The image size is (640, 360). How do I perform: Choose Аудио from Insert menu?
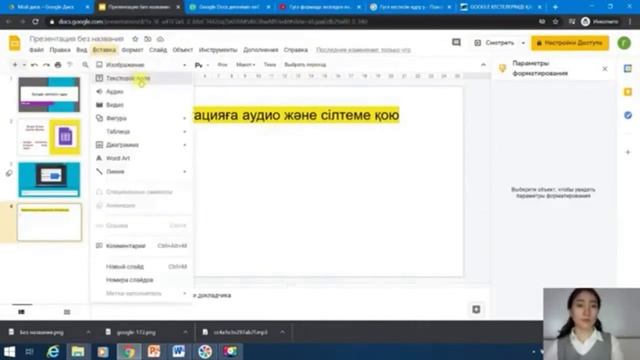[142, 91]
